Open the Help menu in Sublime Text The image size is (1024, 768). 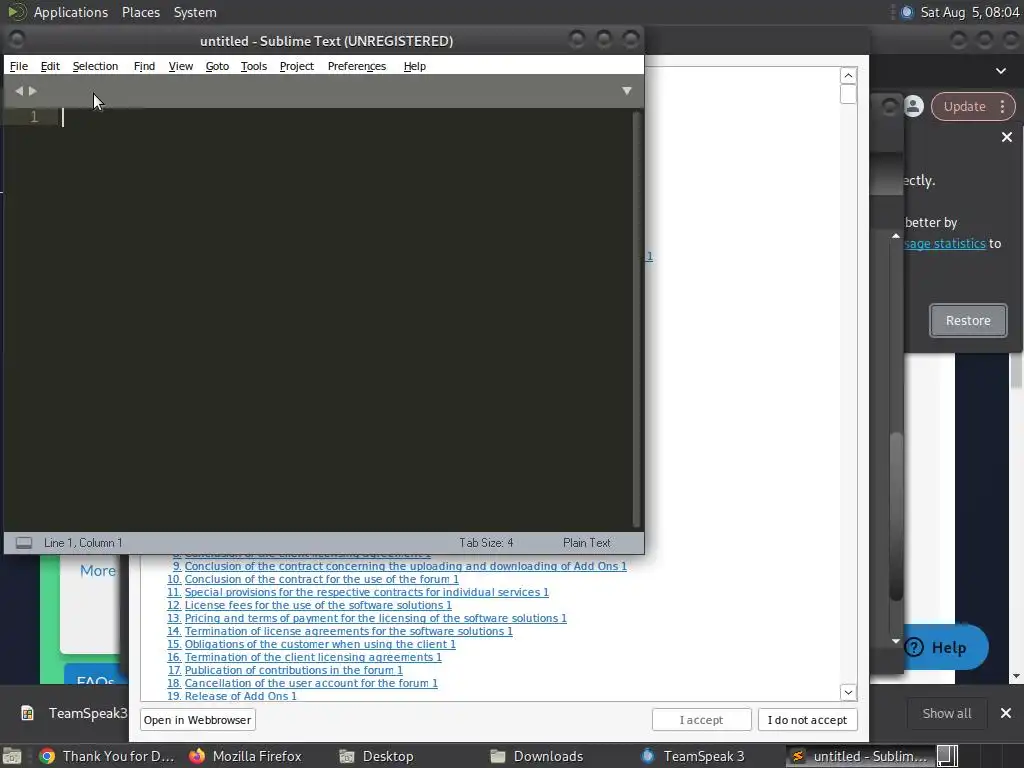pyautogui.click(x=415, y=66)
